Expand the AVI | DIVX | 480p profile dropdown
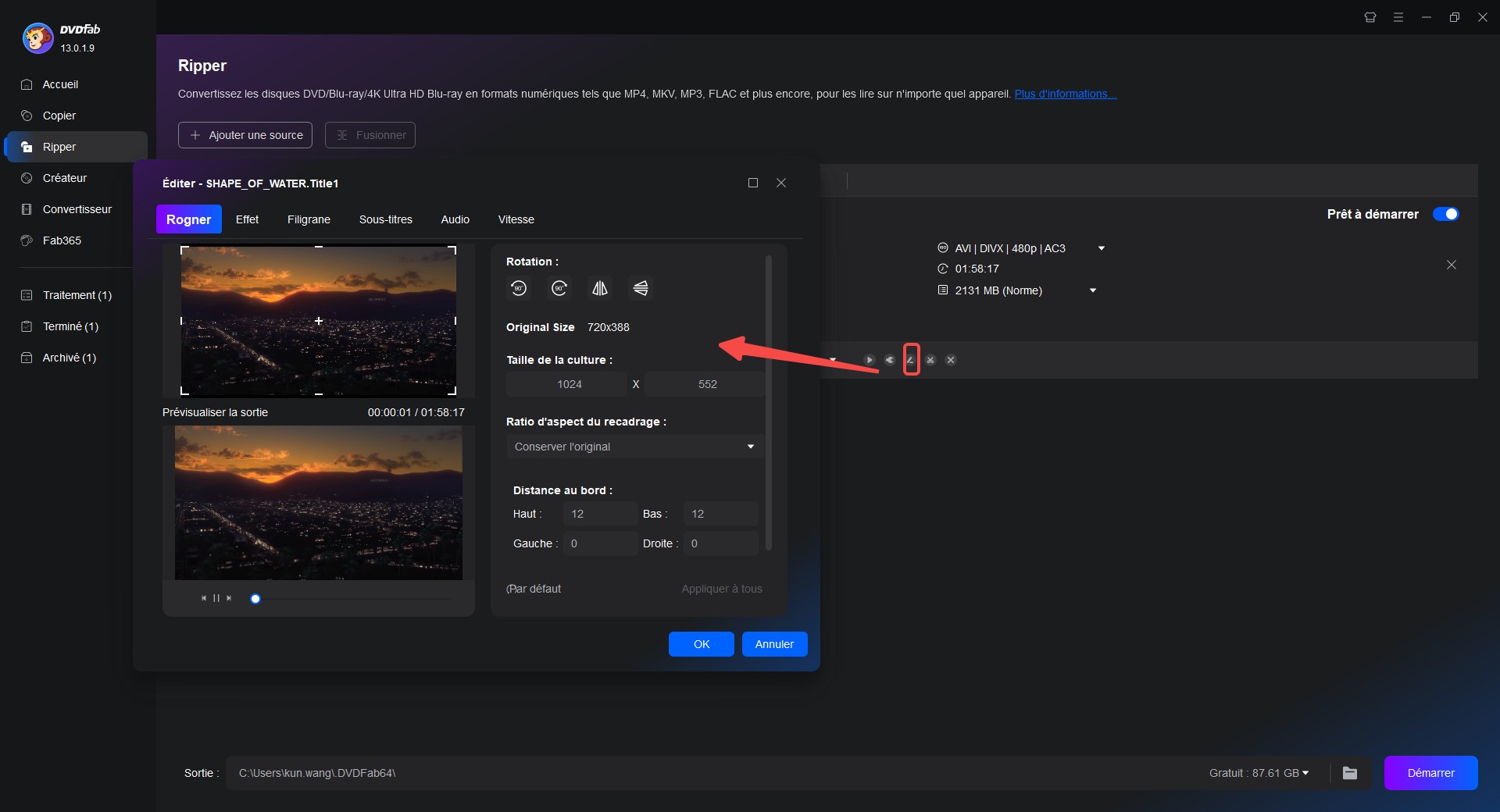This screenshot has width=1500, height=812. [1102, 248]
